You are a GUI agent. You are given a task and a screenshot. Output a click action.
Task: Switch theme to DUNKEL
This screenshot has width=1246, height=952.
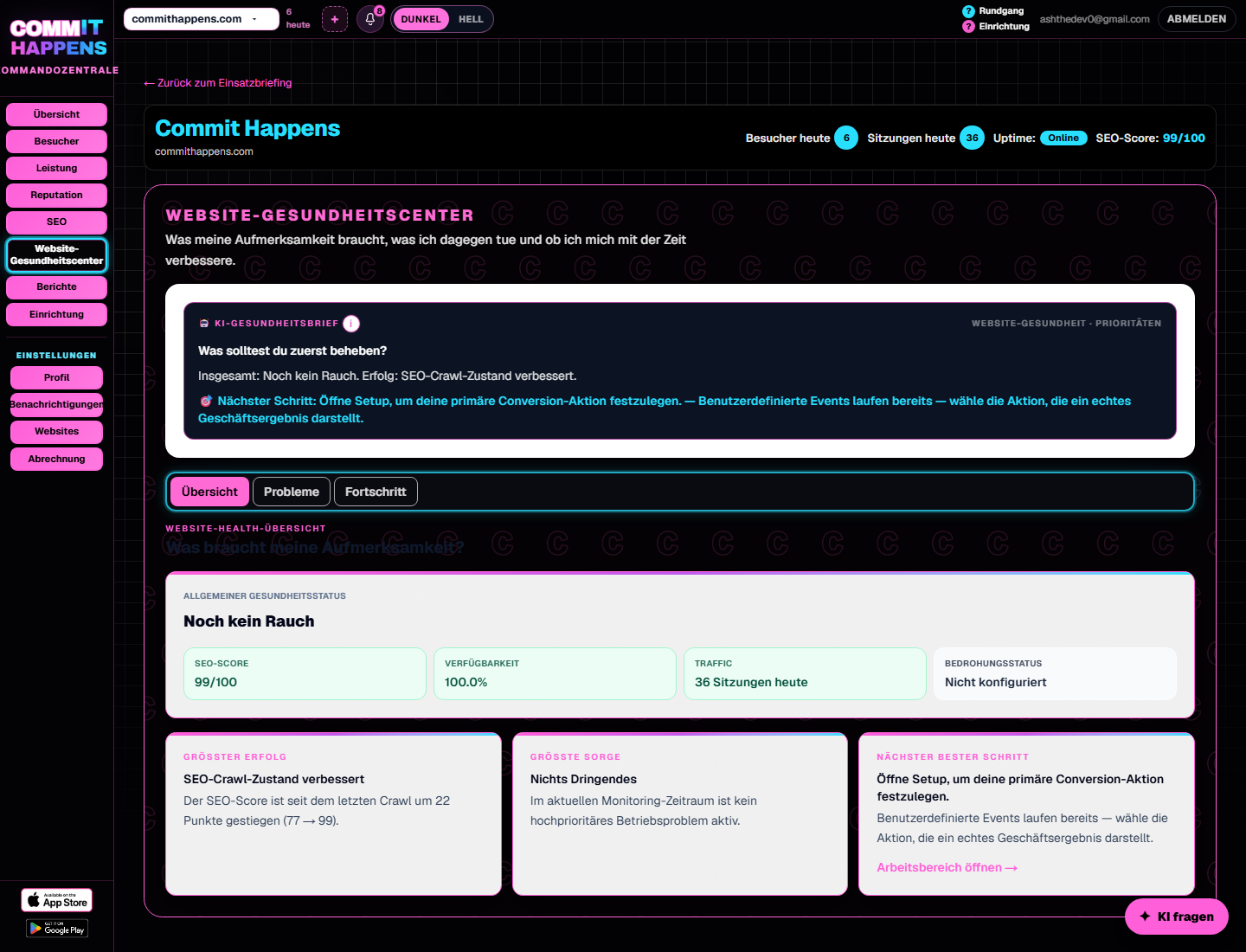tap(421, 19)
